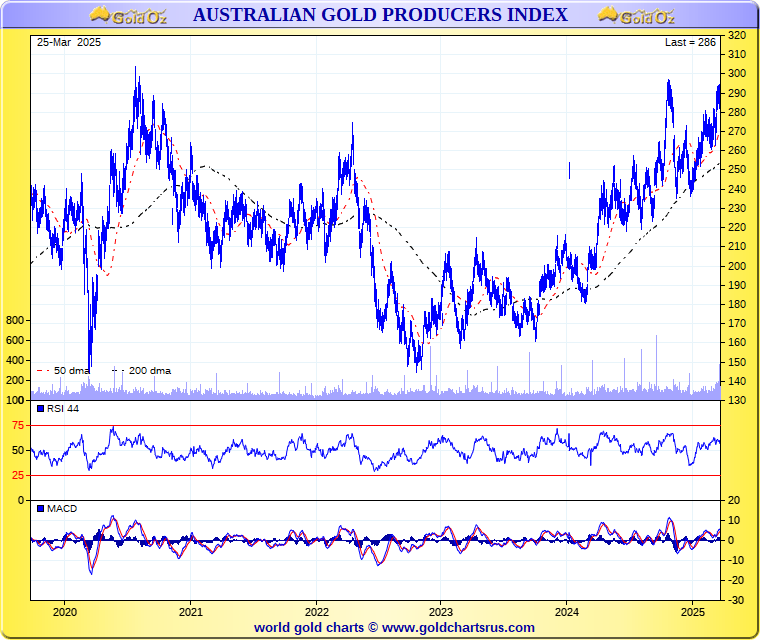Click the MACD legend label
Viewport: 760px width, 640px height.
(62, 509)
